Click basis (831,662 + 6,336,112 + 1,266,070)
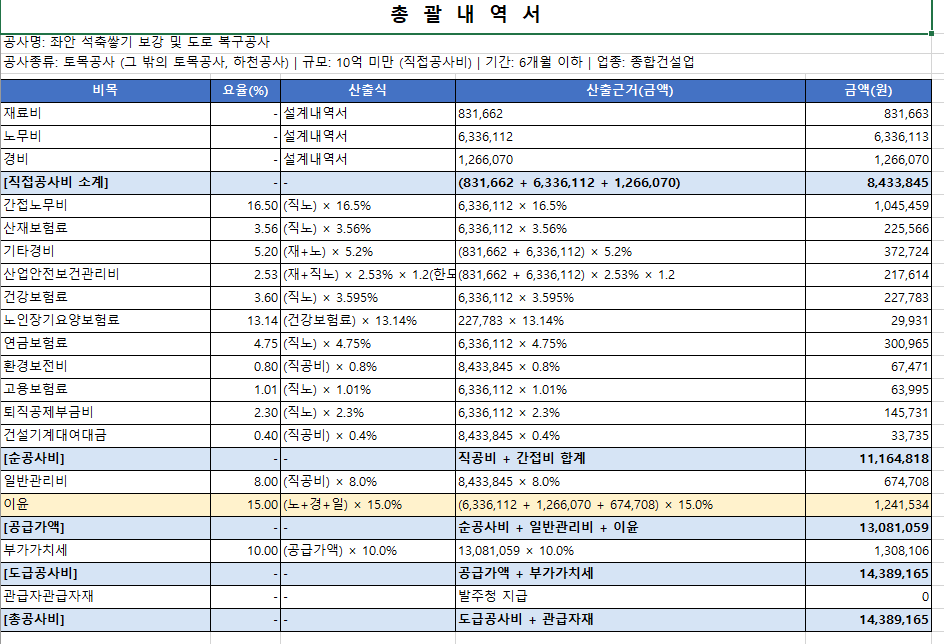Viewport: 944px width, 644px height. (x=630, y=182)
